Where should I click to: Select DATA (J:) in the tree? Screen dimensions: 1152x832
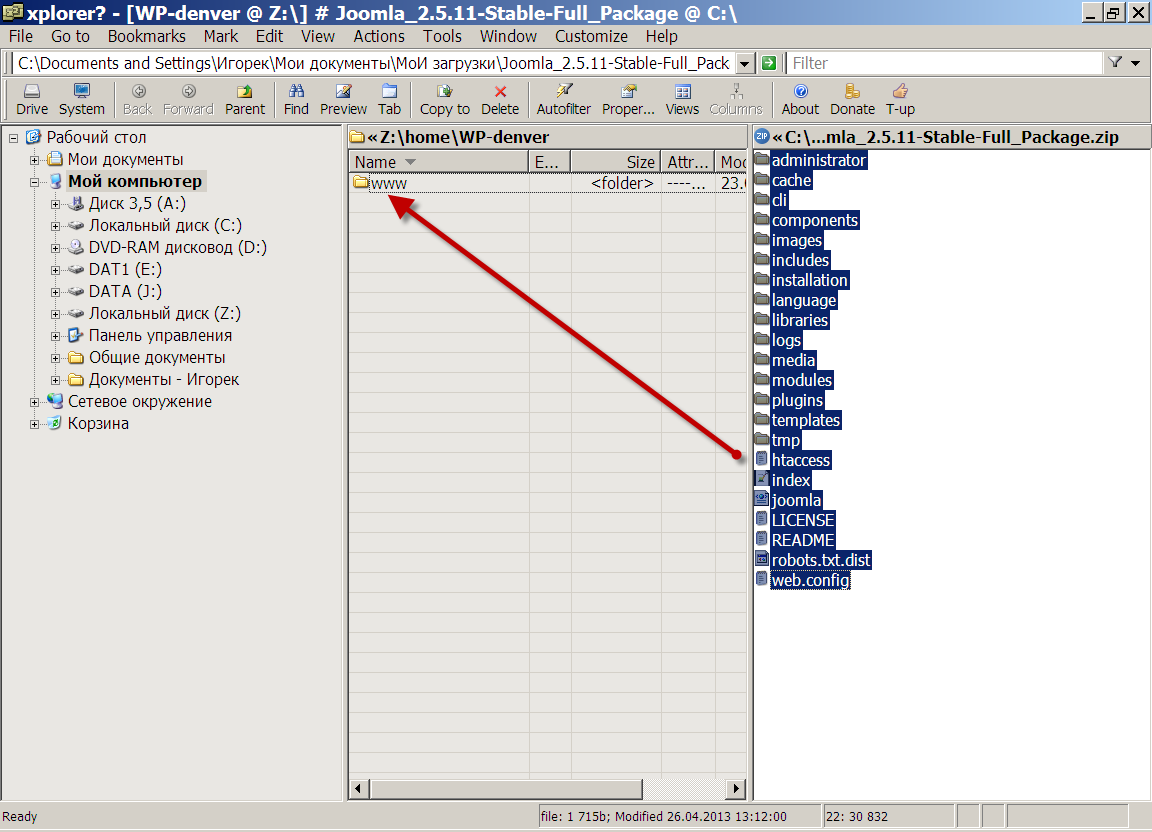[x=125, y=291]
